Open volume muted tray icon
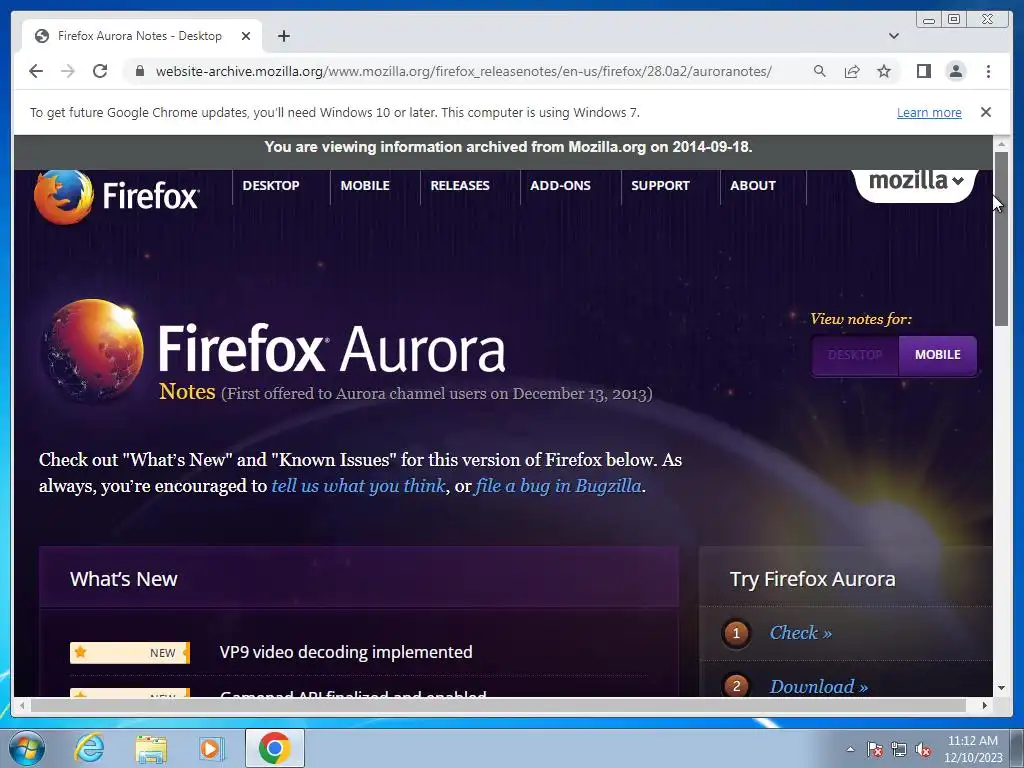 [x=923, y=749]
